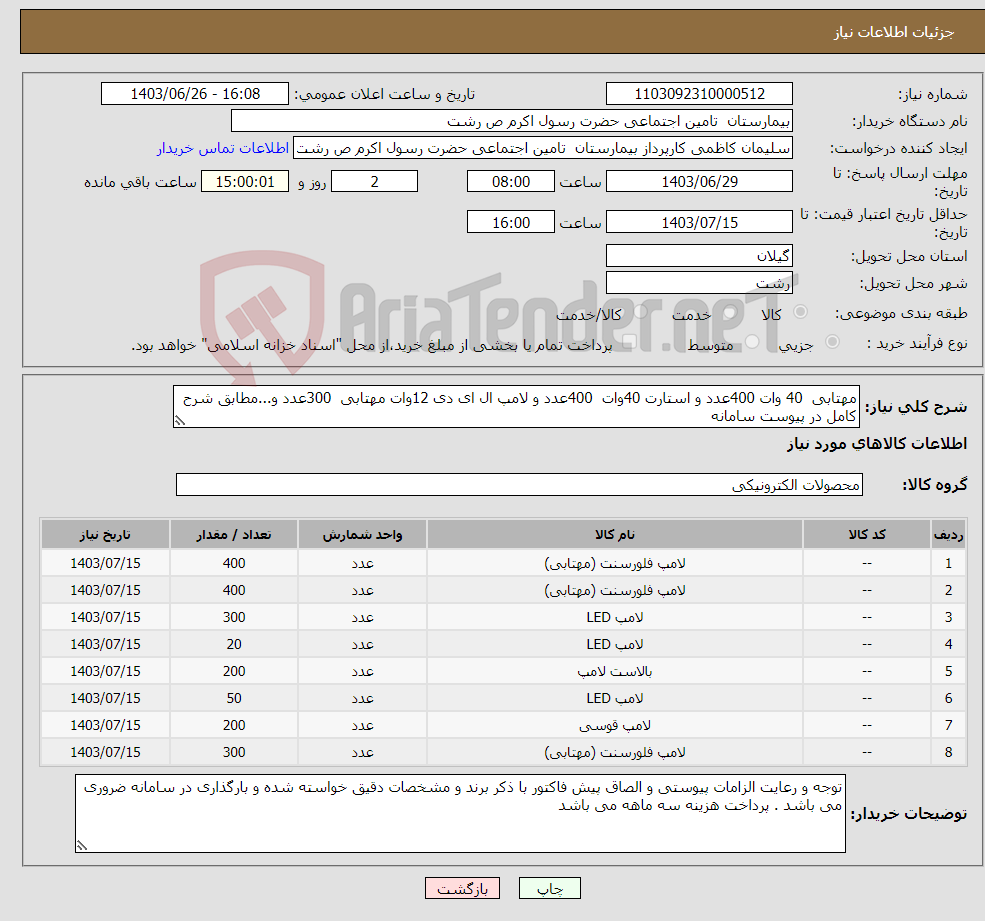The width and height of the screenshot is (985, 921).
Task: Click the اطلاعات کالاهای مورد نیاز heading
Action: click(877, 444)
